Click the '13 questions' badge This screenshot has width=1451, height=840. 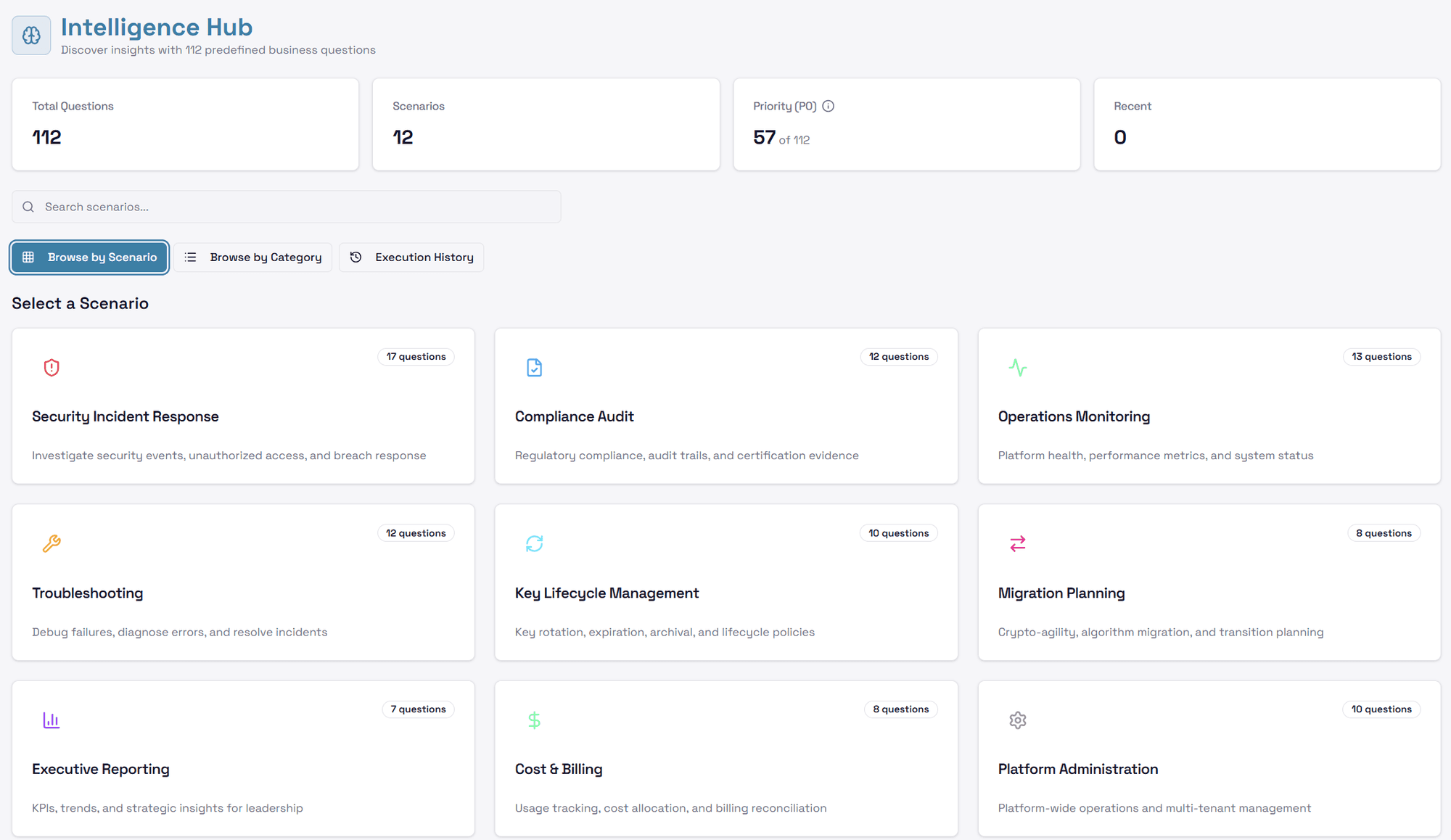click(x=1381, y=357)
